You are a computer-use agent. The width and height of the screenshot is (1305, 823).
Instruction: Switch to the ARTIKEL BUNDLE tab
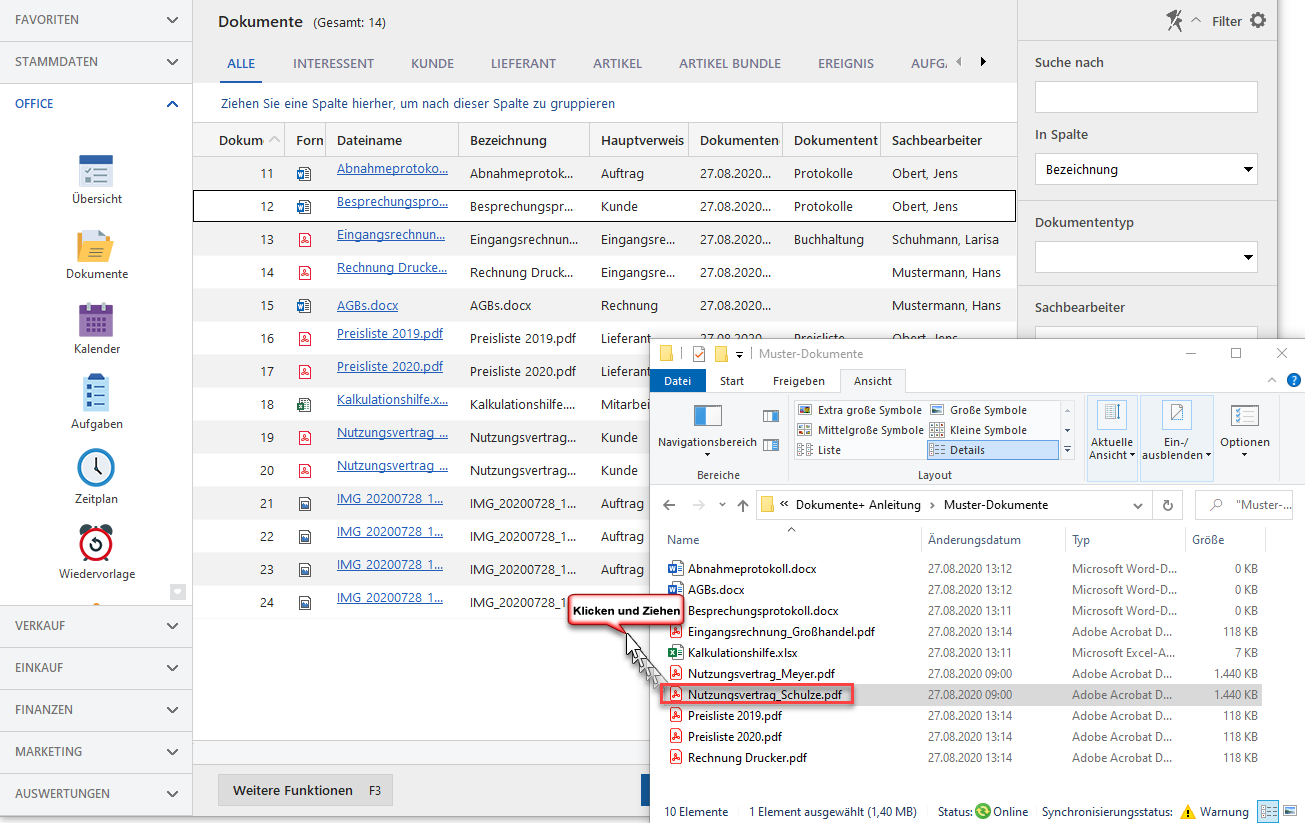[x=730, y=63]
